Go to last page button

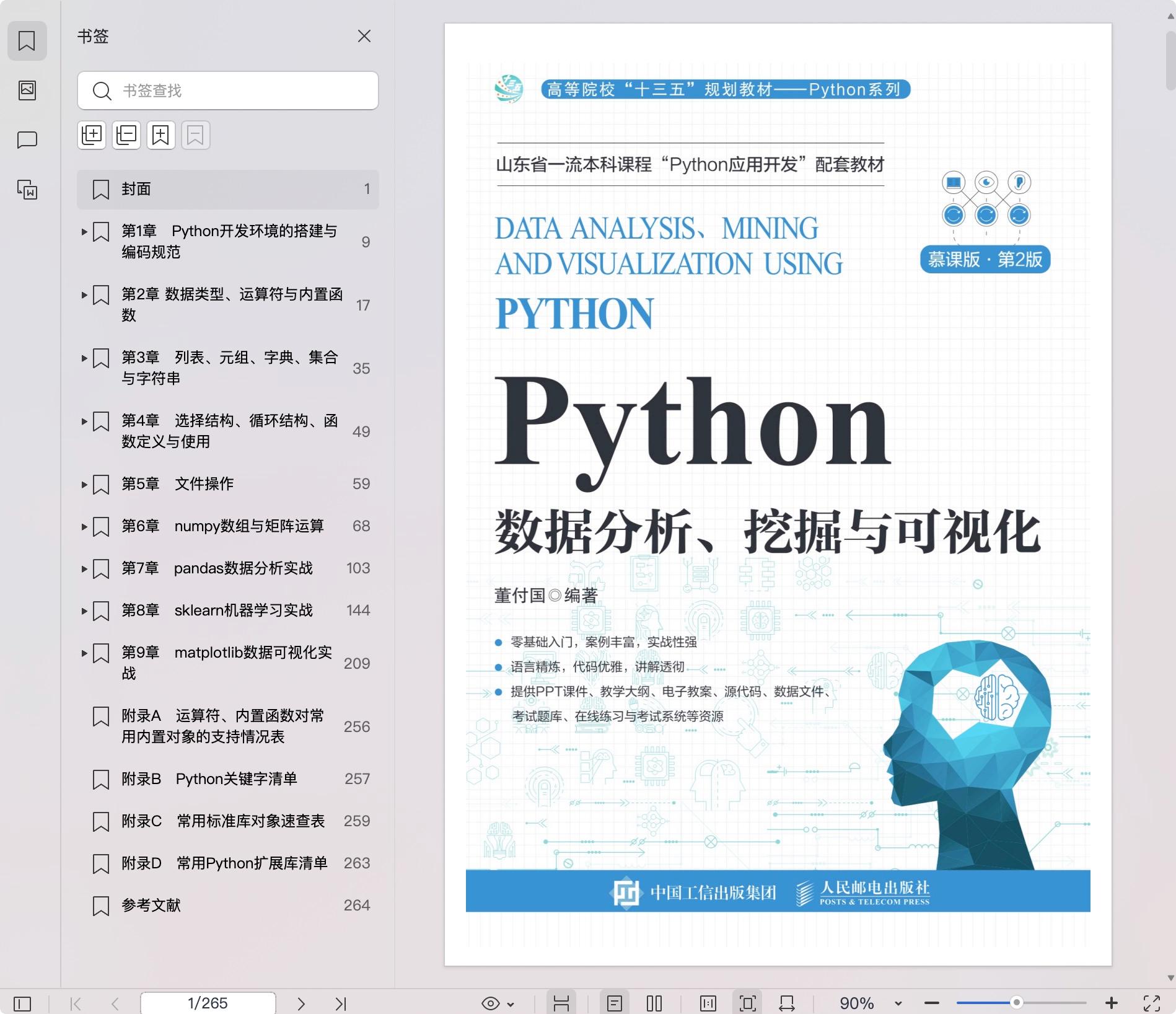[341, 1003]
